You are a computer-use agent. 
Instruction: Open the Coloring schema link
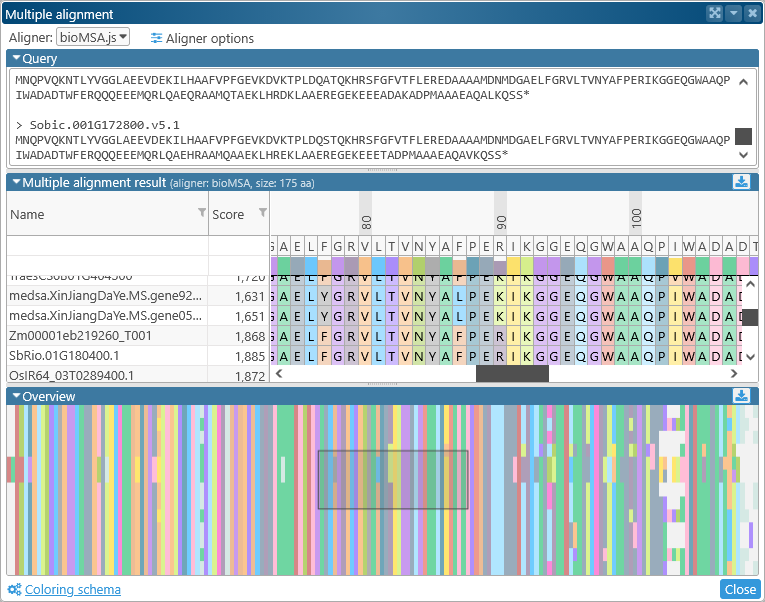72,589
